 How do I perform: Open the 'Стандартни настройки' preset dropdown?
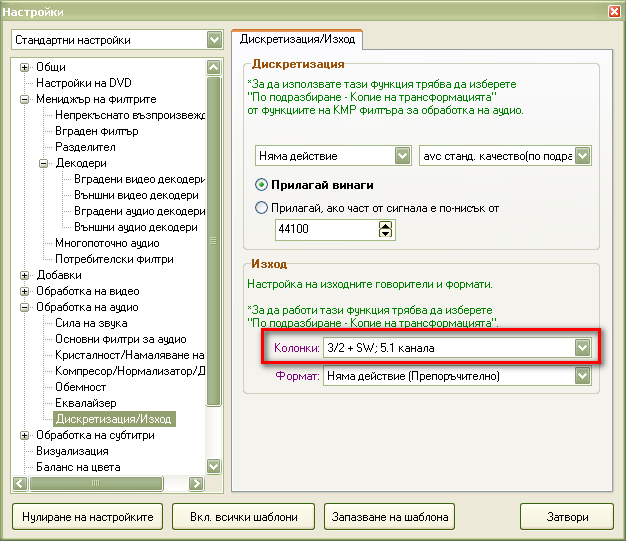coord(214,40)
